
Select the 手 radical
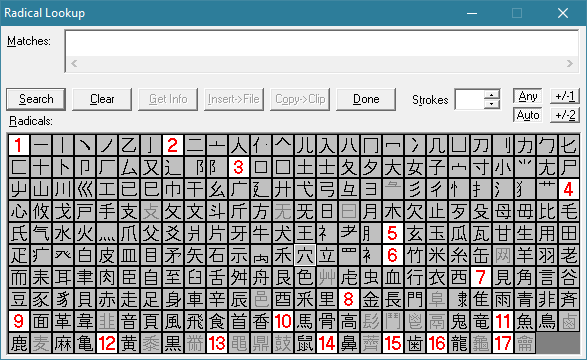click(106, 211)
